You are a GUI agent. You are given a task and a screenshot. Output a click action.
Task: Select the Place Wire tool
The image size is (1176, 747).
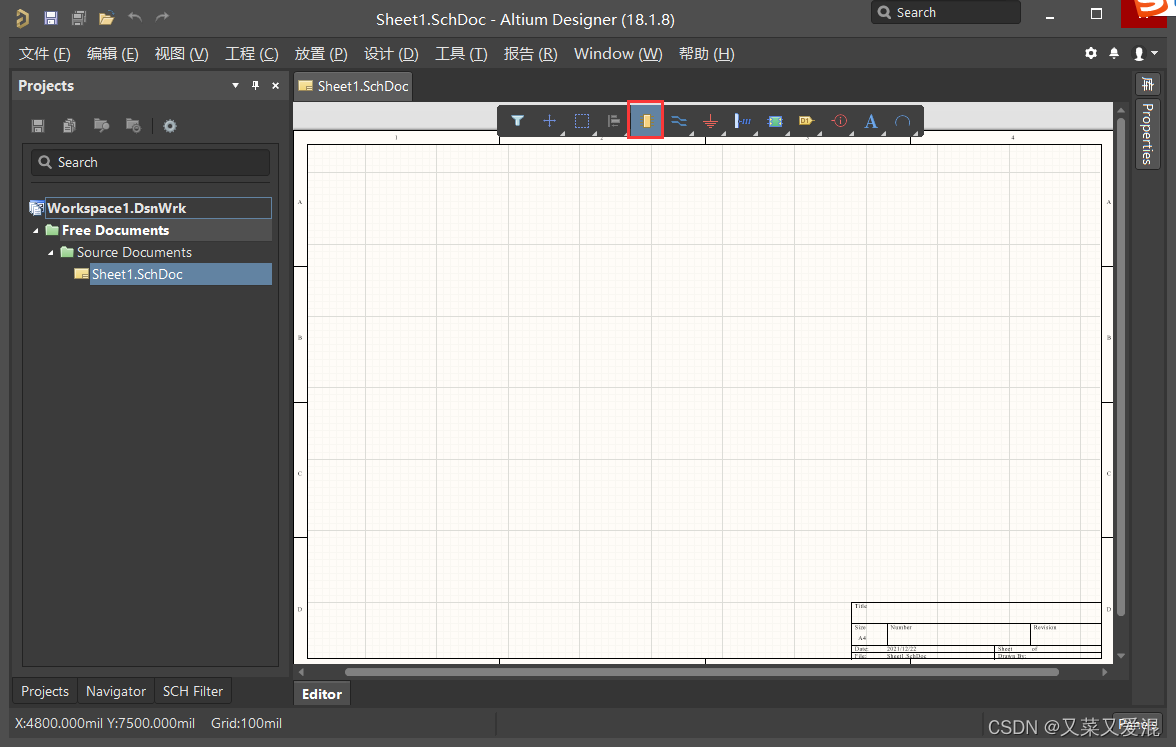678,121
